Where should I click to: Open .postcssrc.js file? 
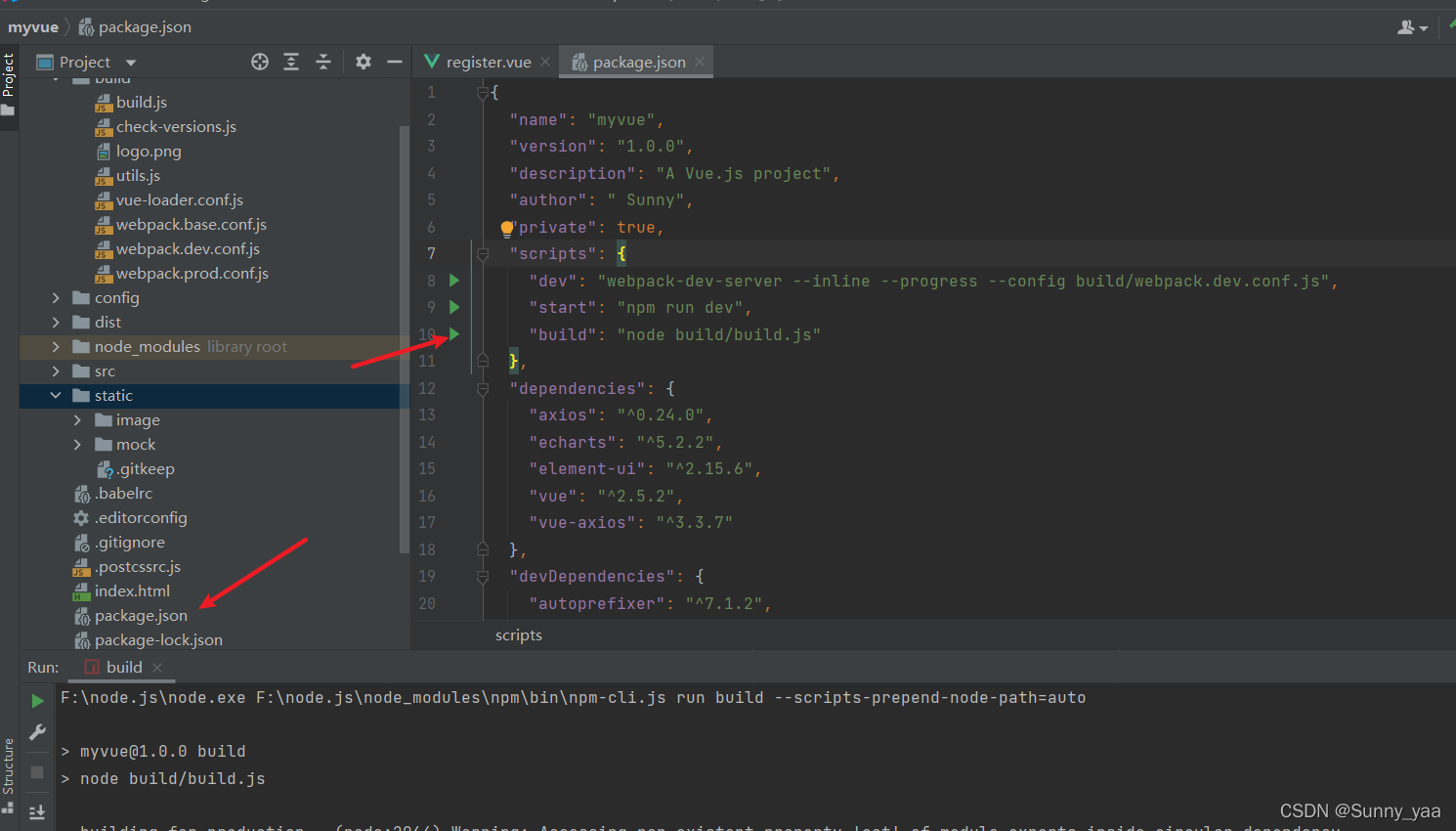click(x=138, y=566)
